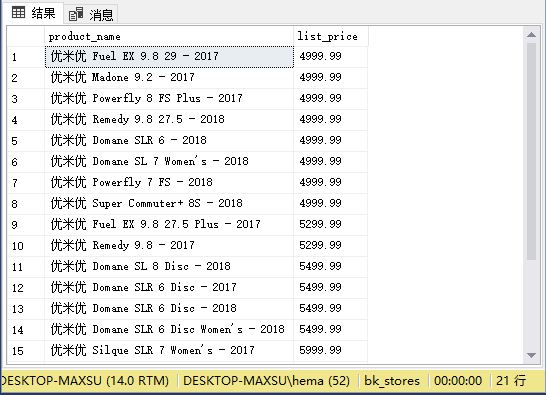Click status bar server DESKTOP-MAXSU (14.0 RTM)
Viewport: 546px width, 395px height.
[85, 381]
